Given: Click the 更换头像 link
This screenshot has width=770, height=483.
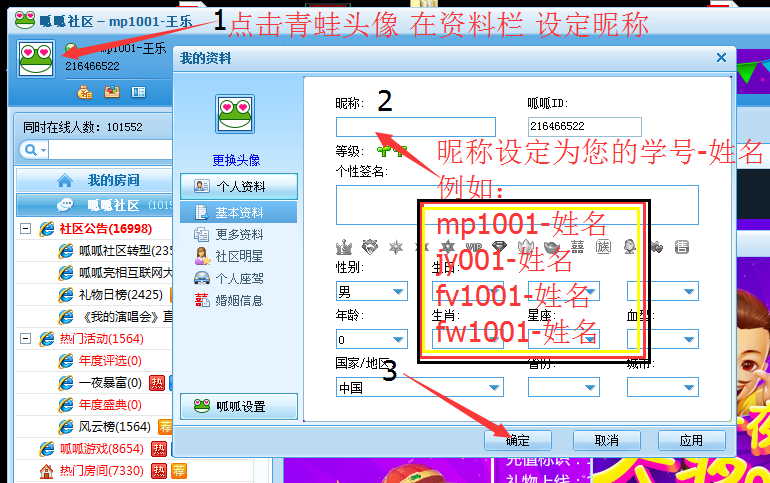Looking at the screenshot, I should coord(236,160).
